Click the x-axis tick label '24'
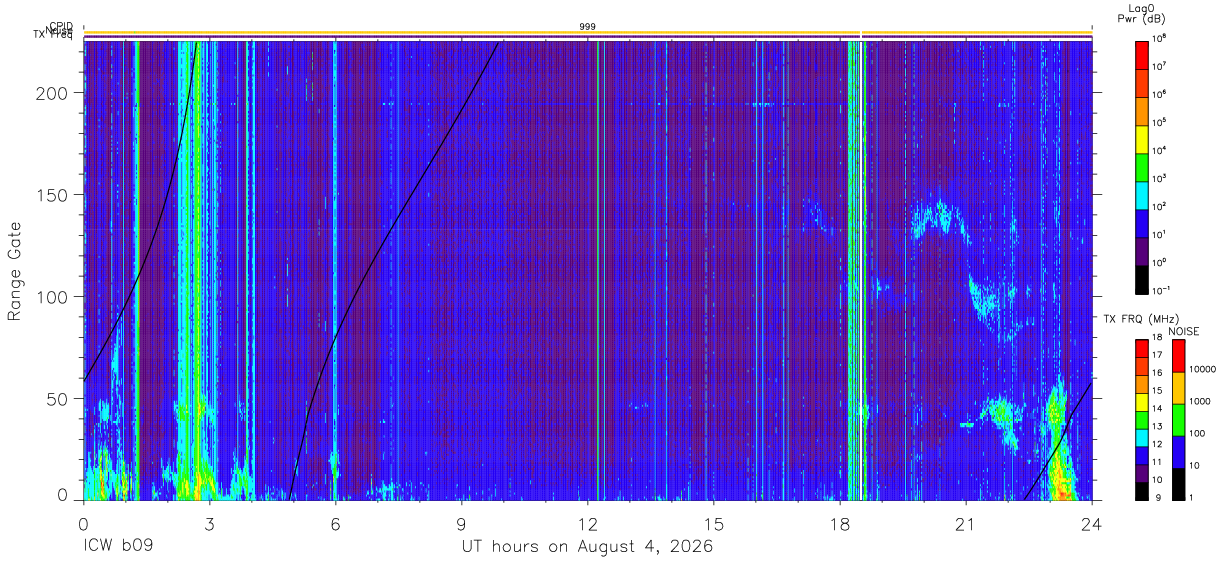The width and height of the screenshot is (1228, 567). point(1091,523)
